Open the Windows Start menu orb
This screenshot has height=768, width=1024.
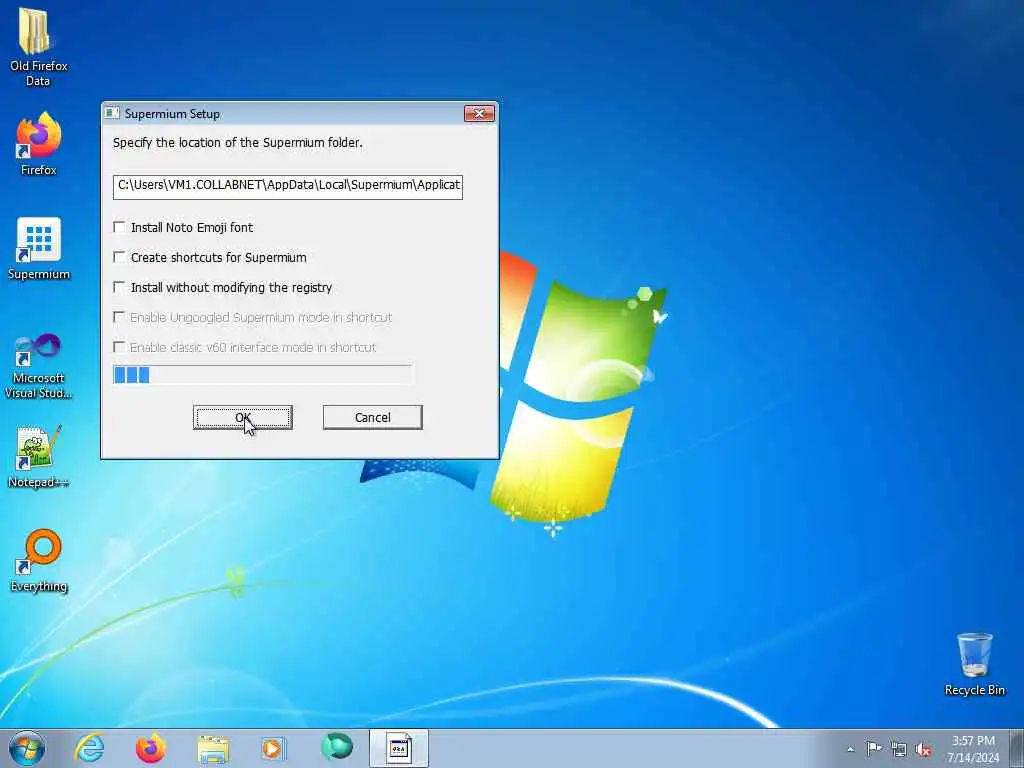click(27, 748)
